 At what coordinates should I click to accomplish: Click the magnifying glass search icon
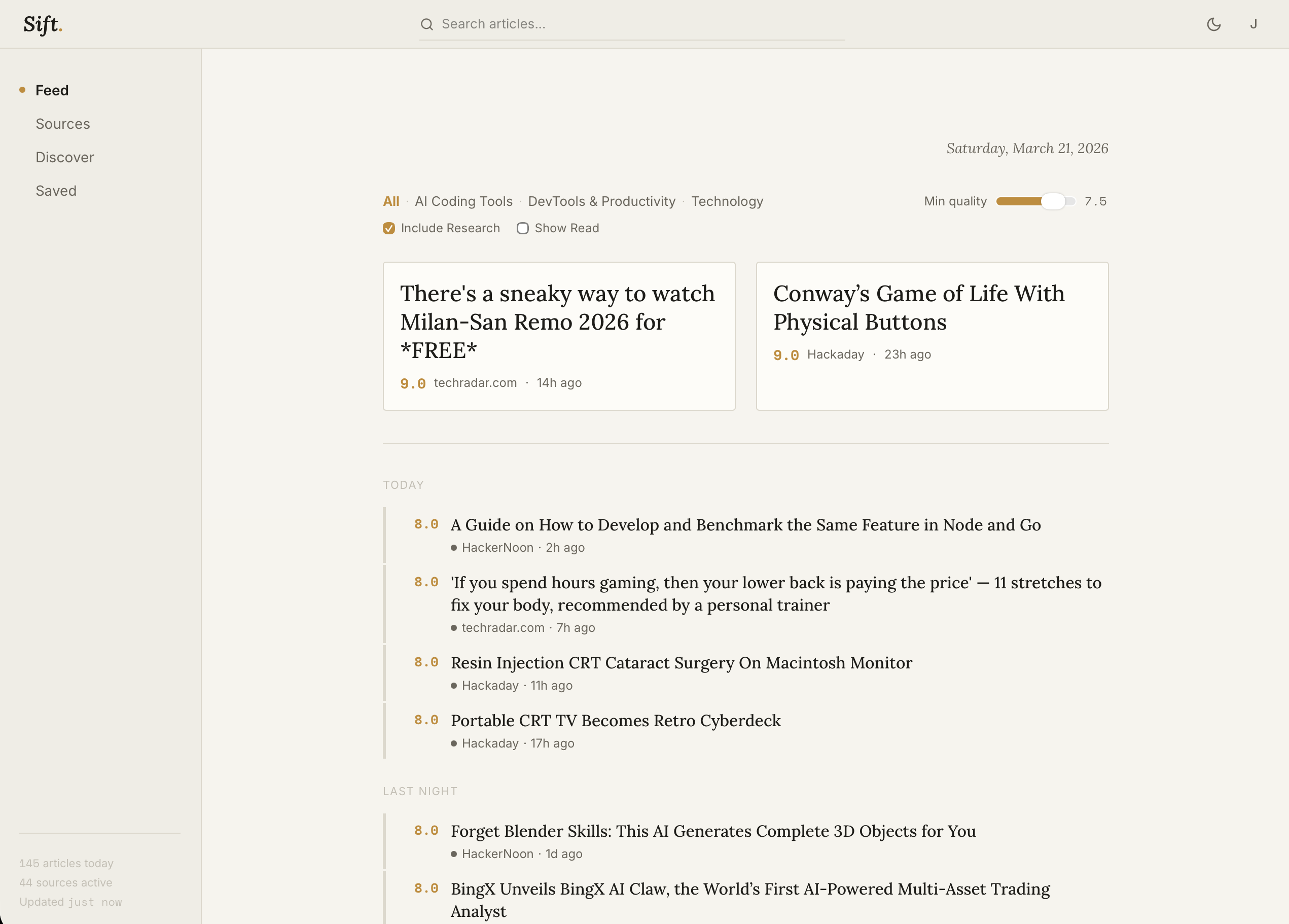(427, 24)
